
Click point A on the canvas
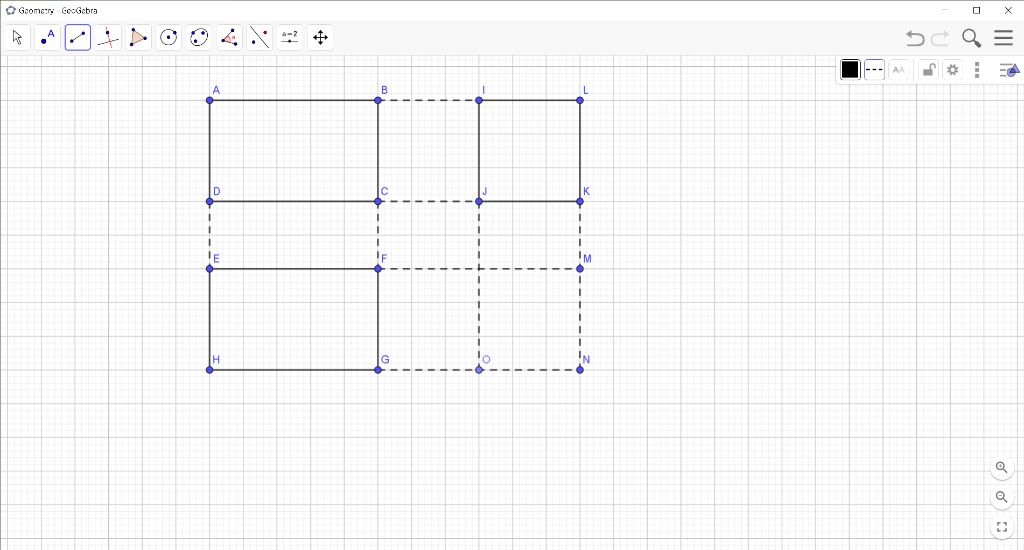tap(210, 100)
